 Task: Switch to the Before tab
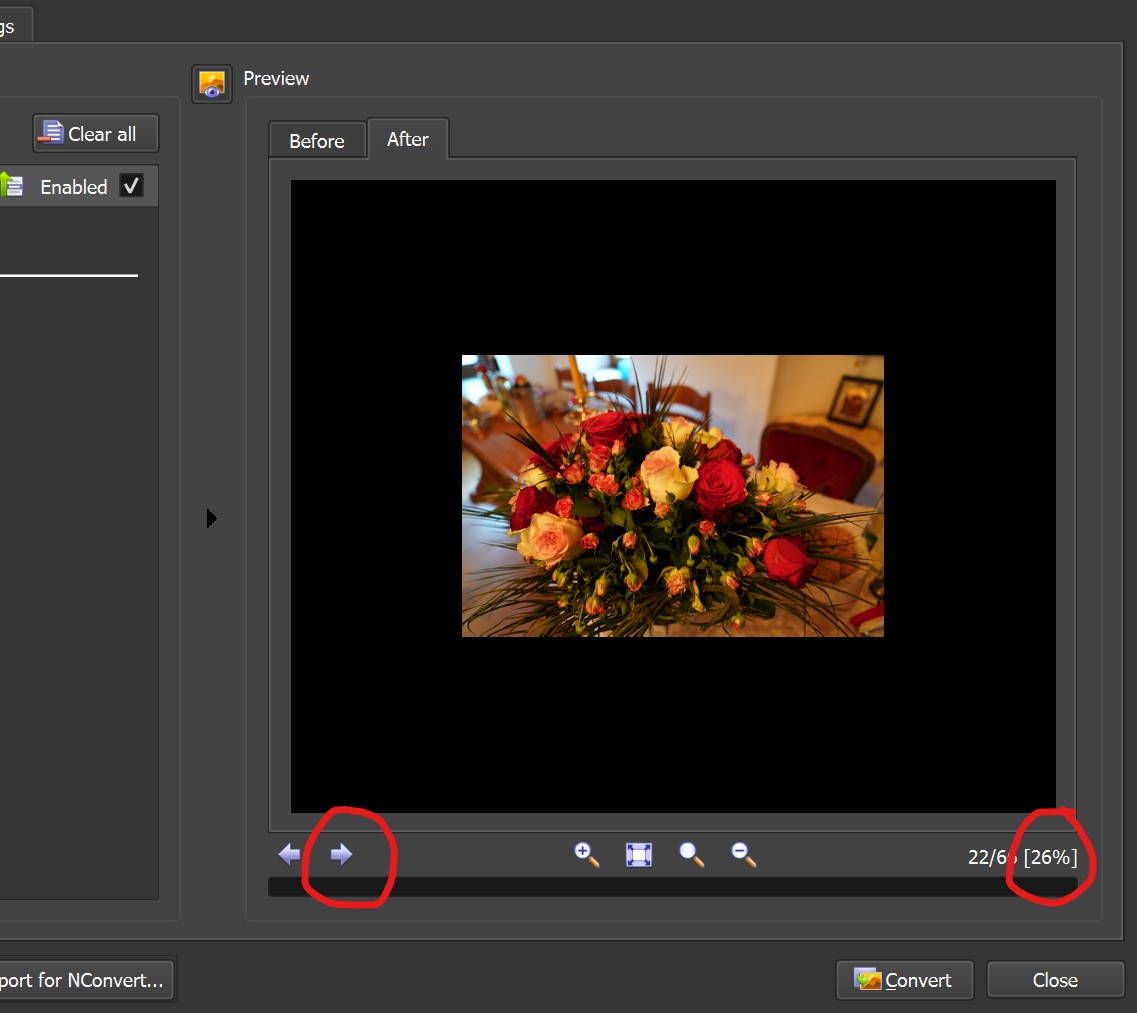(316, 141)
